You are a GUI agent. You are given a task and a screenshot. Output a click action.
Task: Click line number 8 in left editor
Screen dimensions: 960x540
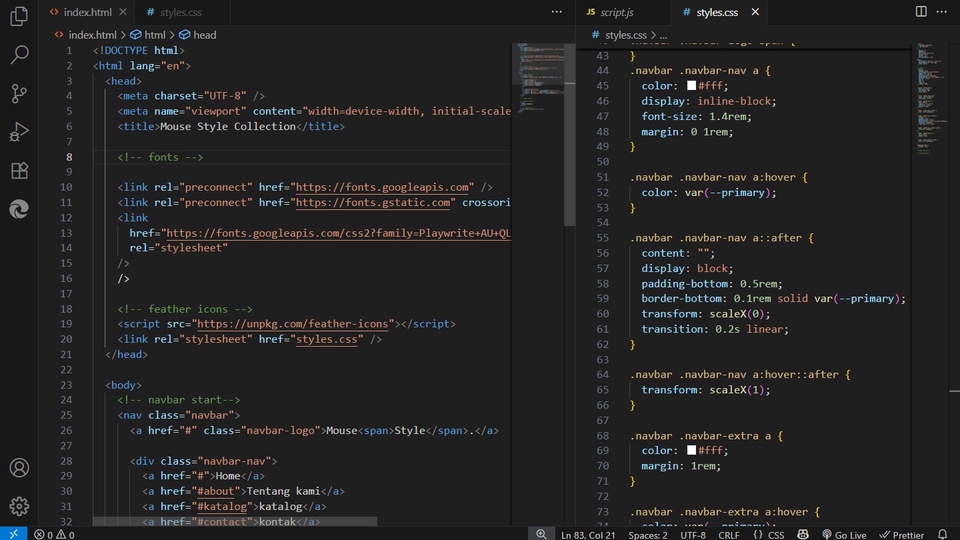(x=69, y=157)
